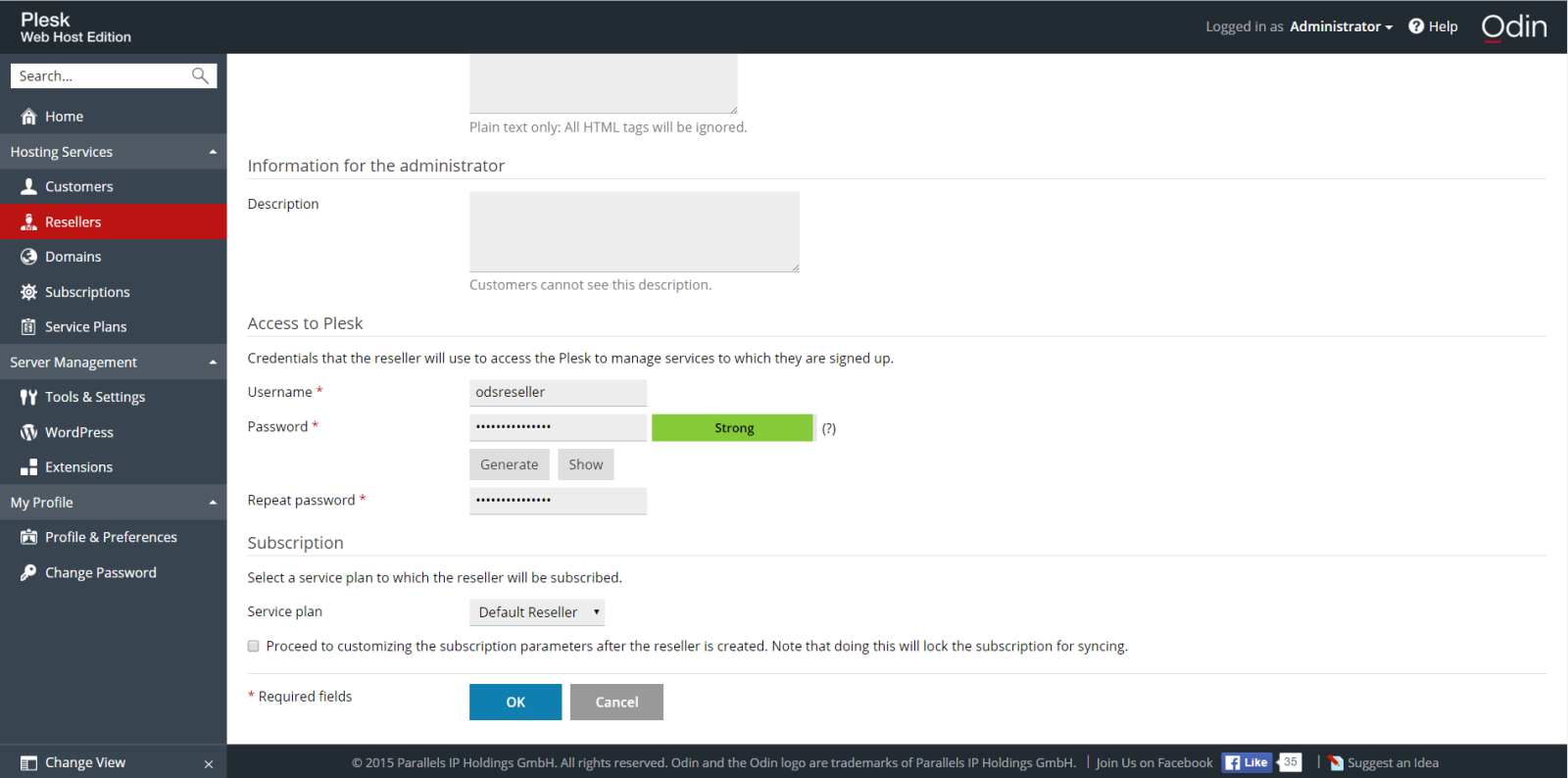Open Join Us on Facebook link
This screenshot has width=1568, height=778.
click(x=1154, y=763)
